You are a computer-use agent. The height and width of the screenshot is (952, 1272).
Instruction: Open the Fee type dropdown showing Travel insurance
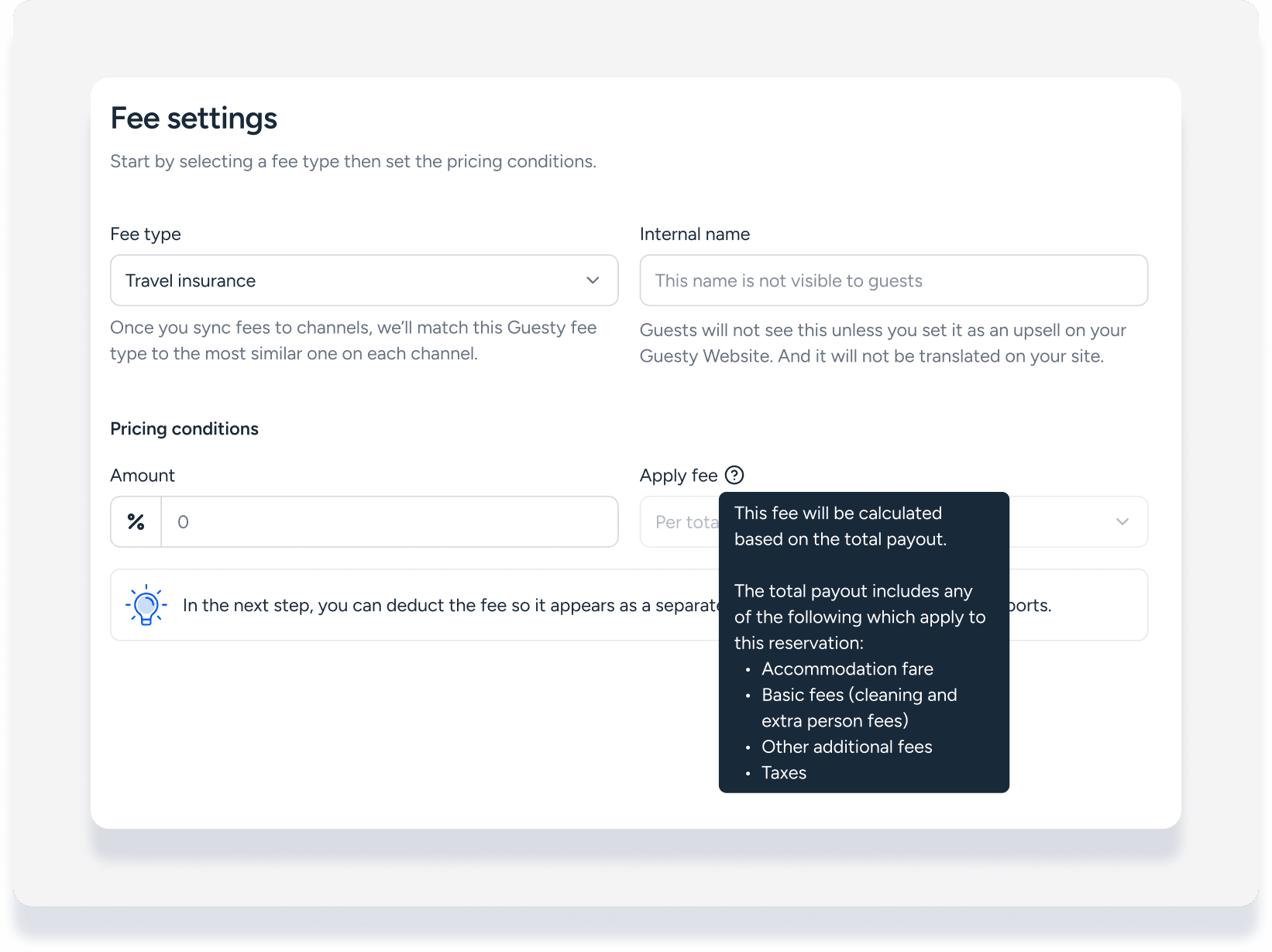364,280
